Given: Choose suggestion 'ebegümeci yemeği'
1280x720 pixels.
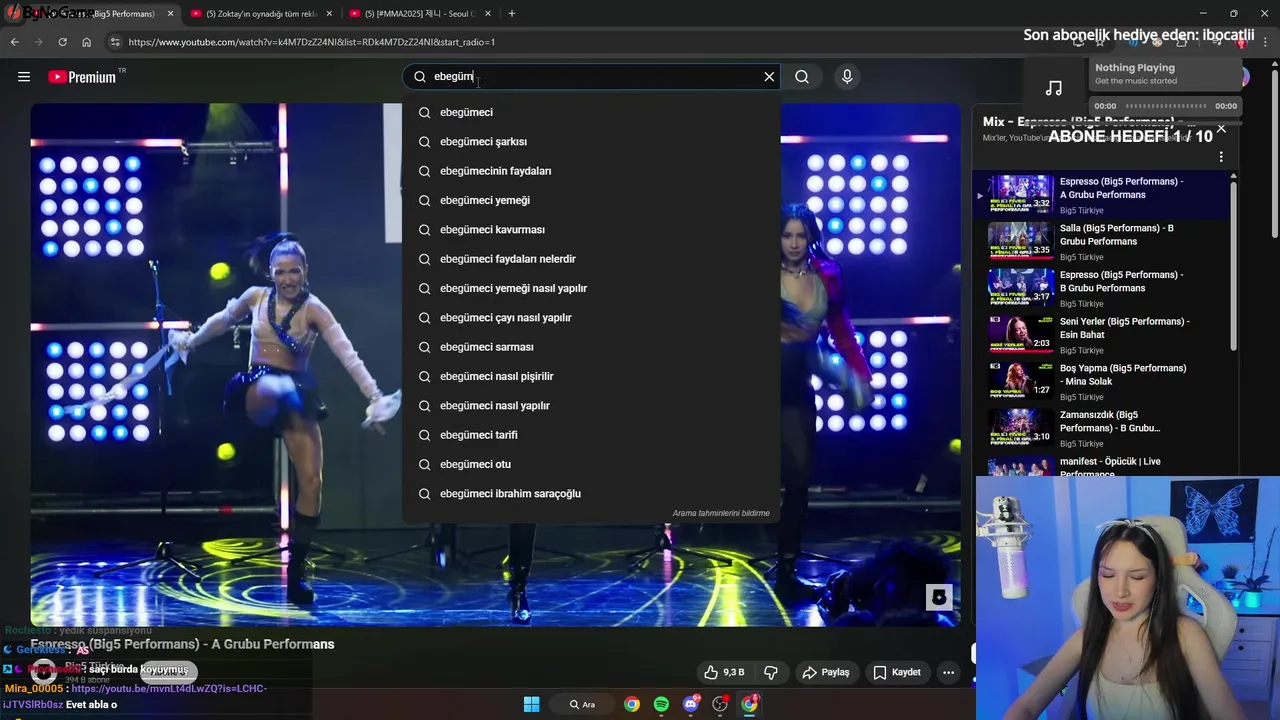Looking at the screenshot, I should (591, 200).
